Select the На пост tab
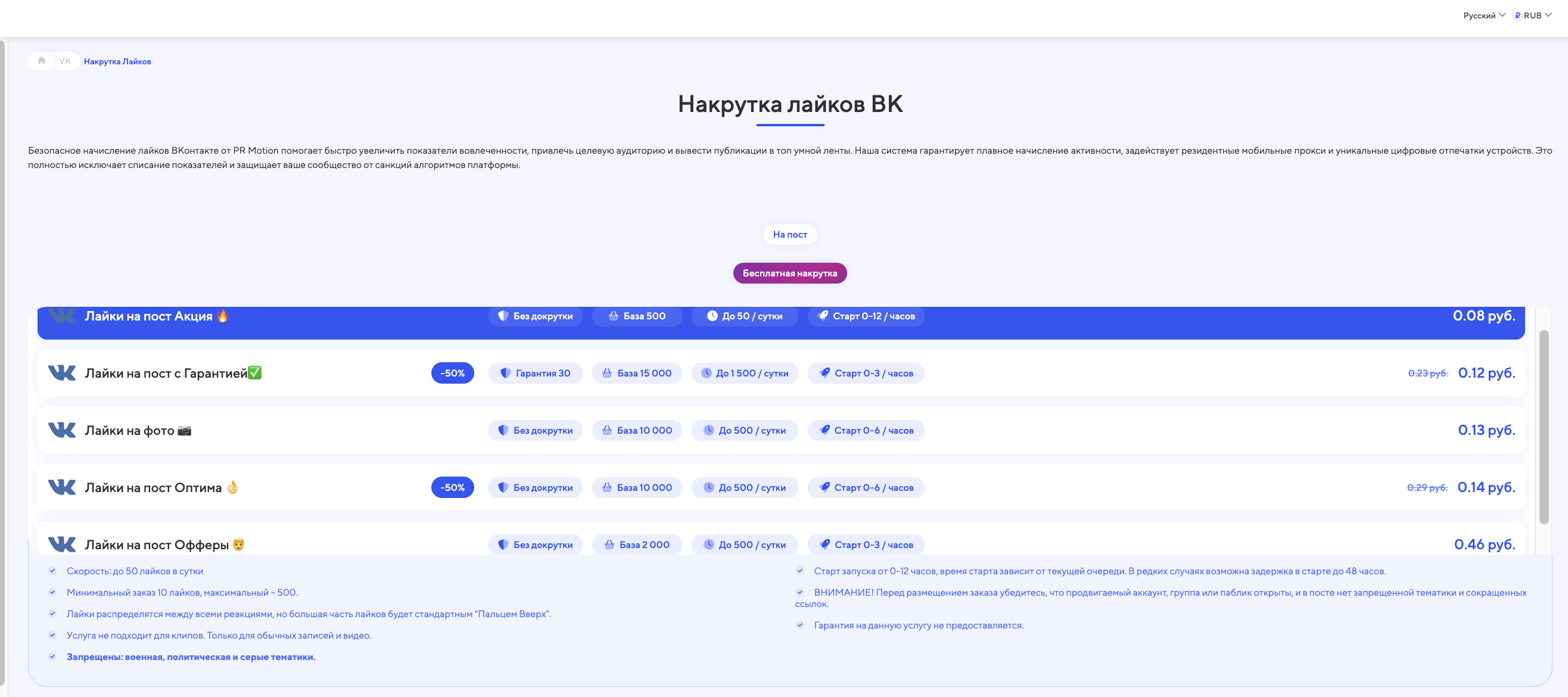 tap(789, 234)
